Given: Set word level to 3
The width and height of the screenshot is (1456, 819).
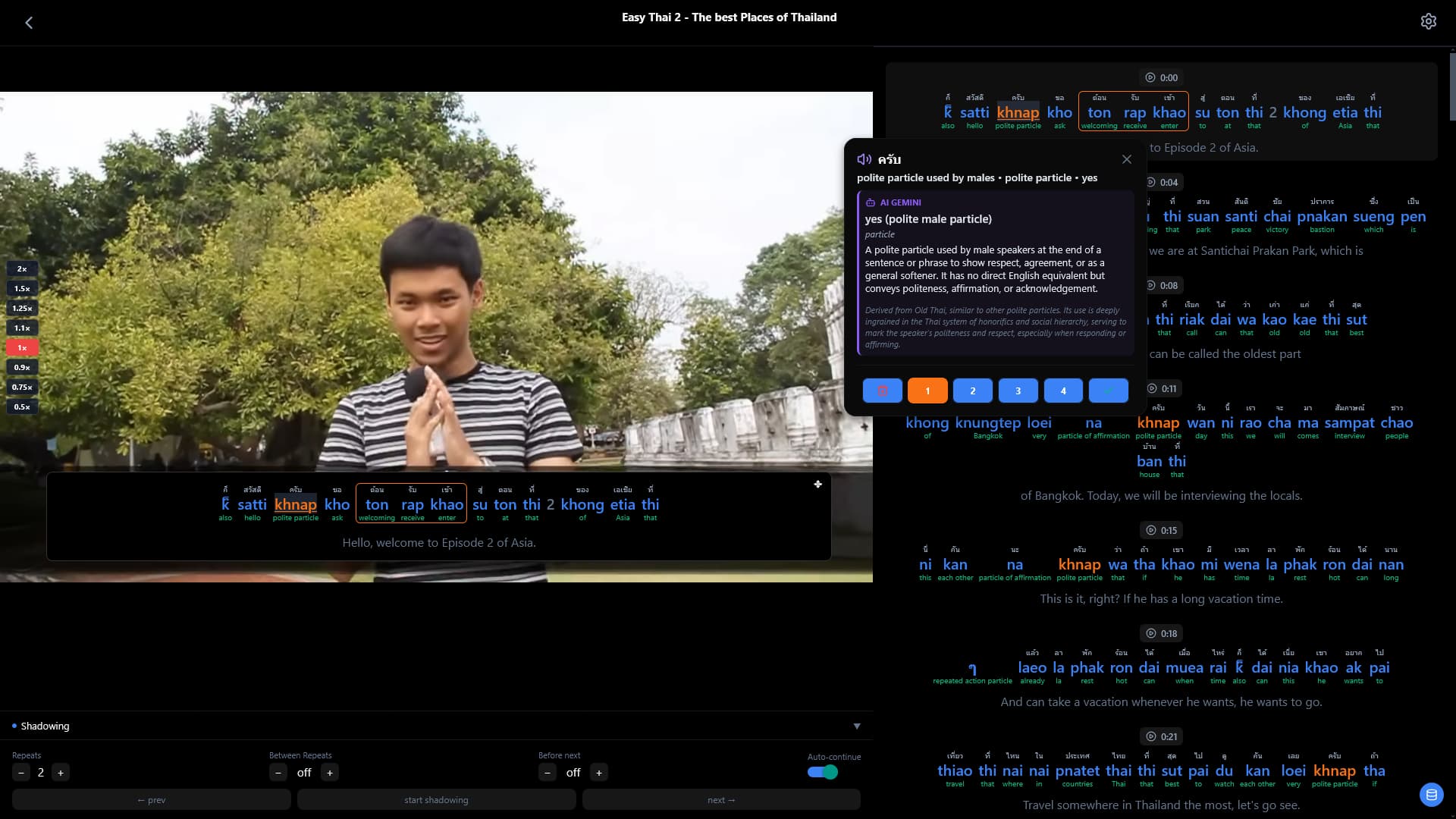Looking at the screenshot, I should click(x=1018, y=391).
